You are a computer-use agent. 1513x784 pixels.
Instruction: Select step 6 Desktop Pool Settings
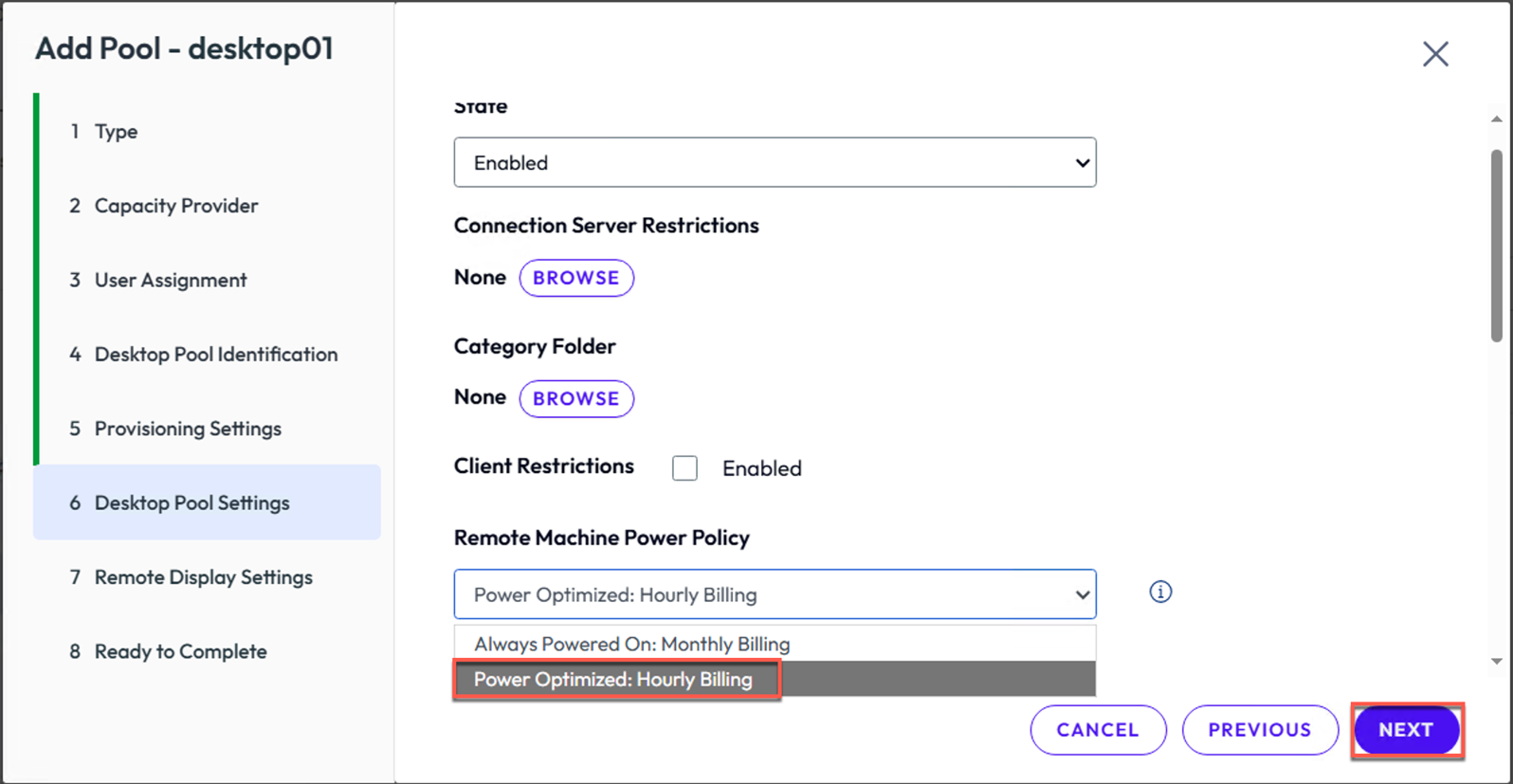(x=207, y=502)
